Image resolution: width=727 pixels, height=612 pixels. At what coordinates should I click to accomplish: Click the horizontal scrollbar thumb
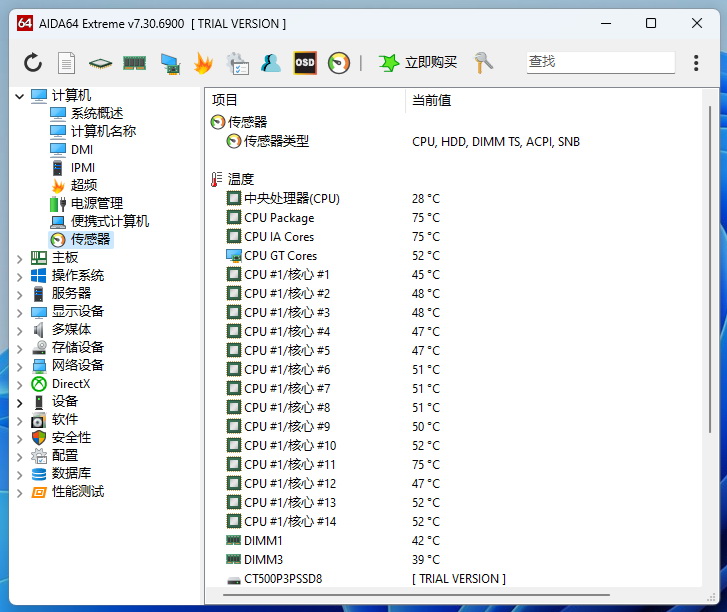(416, 594)
